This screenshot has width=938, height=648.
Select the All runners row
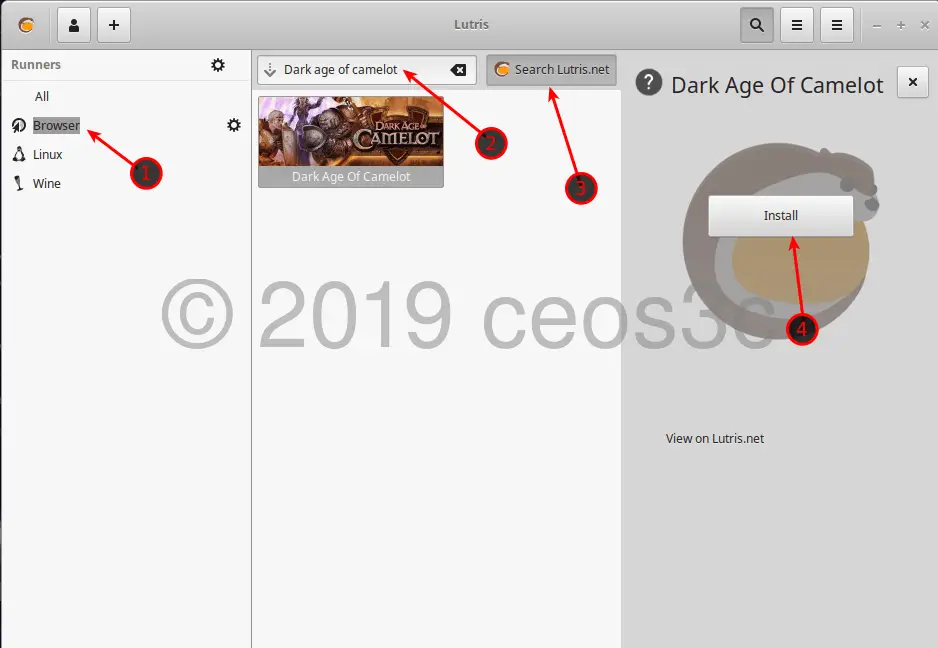(x=125, y=96)
